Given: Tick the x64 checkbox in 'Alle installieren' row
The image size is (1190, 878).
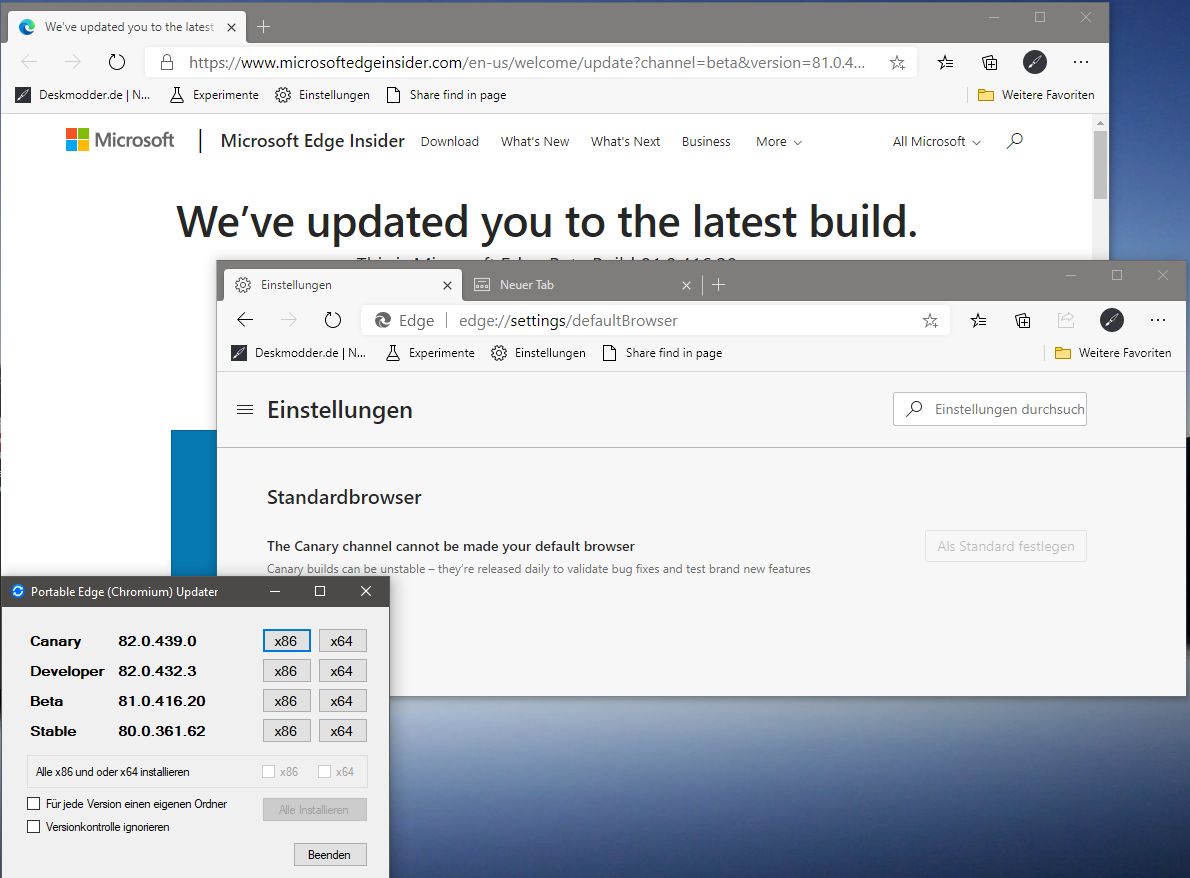Looking at the screenshot, I should pyautogui.click(x=325, y=772).
